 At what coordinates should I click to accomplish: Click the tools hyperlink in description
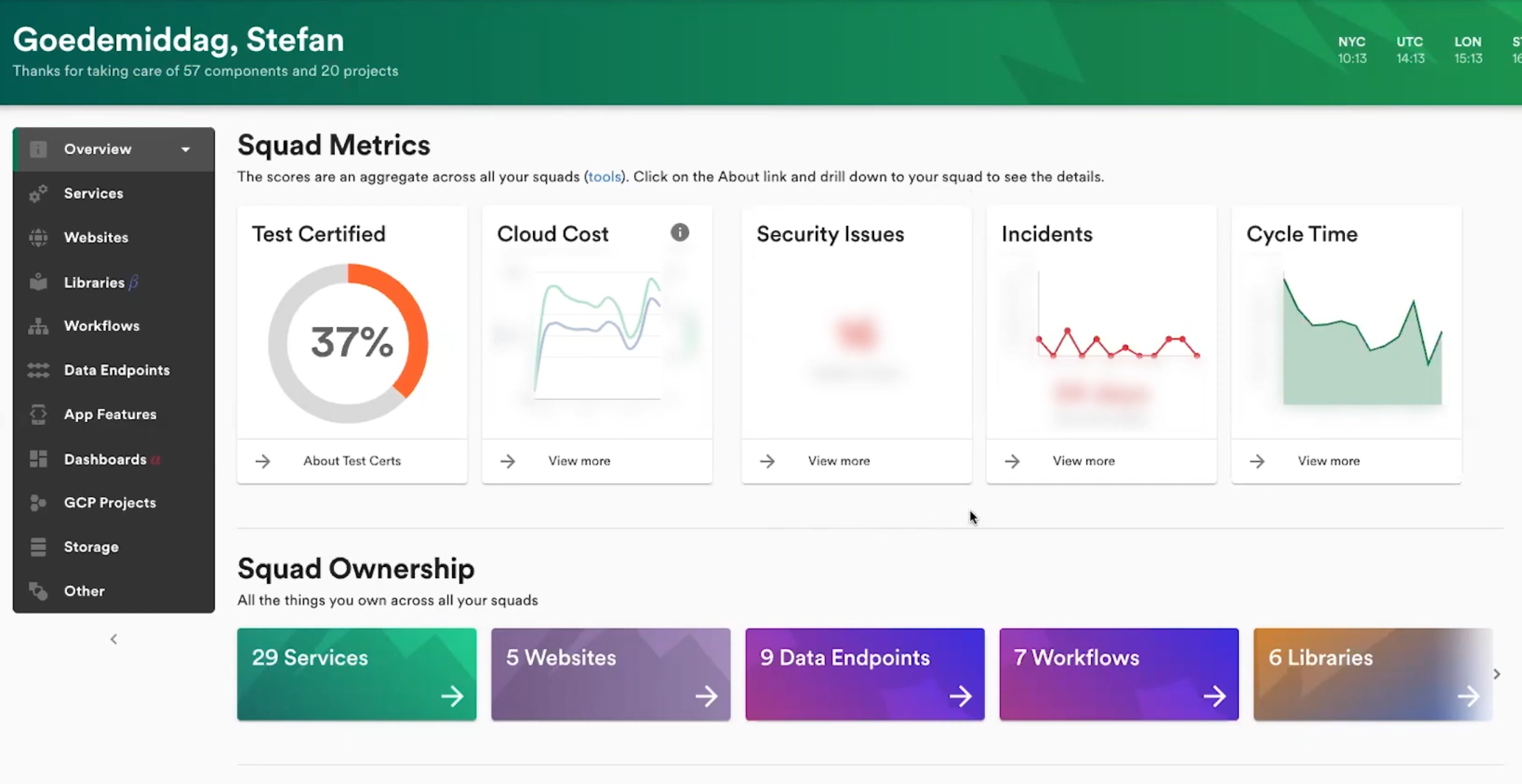point(604,177)
